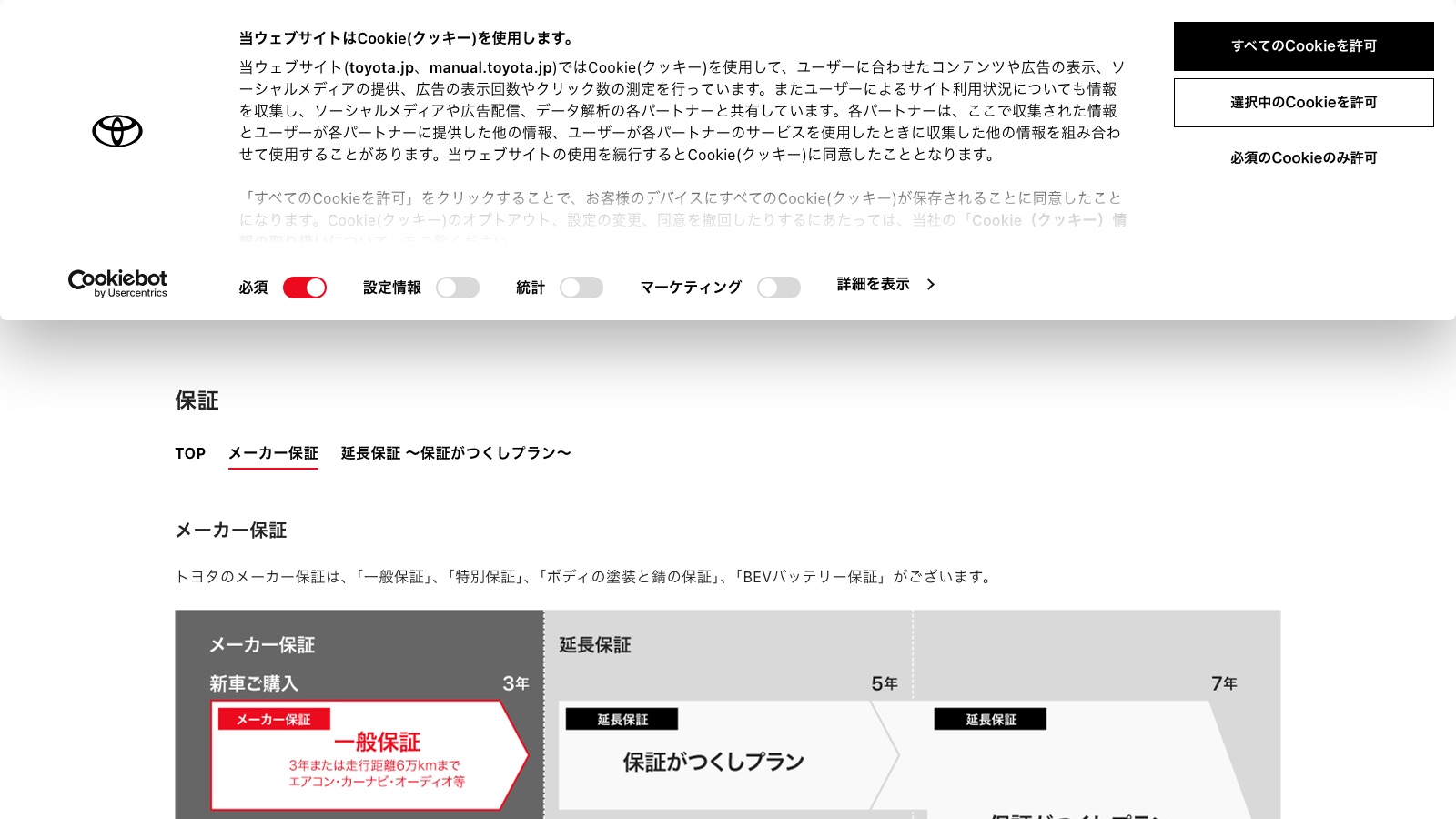This screenshot has height=819, width=1456.
Task: Click the first 保証がつくしプラン arrow box under 5年
Action: click(728, 755)
